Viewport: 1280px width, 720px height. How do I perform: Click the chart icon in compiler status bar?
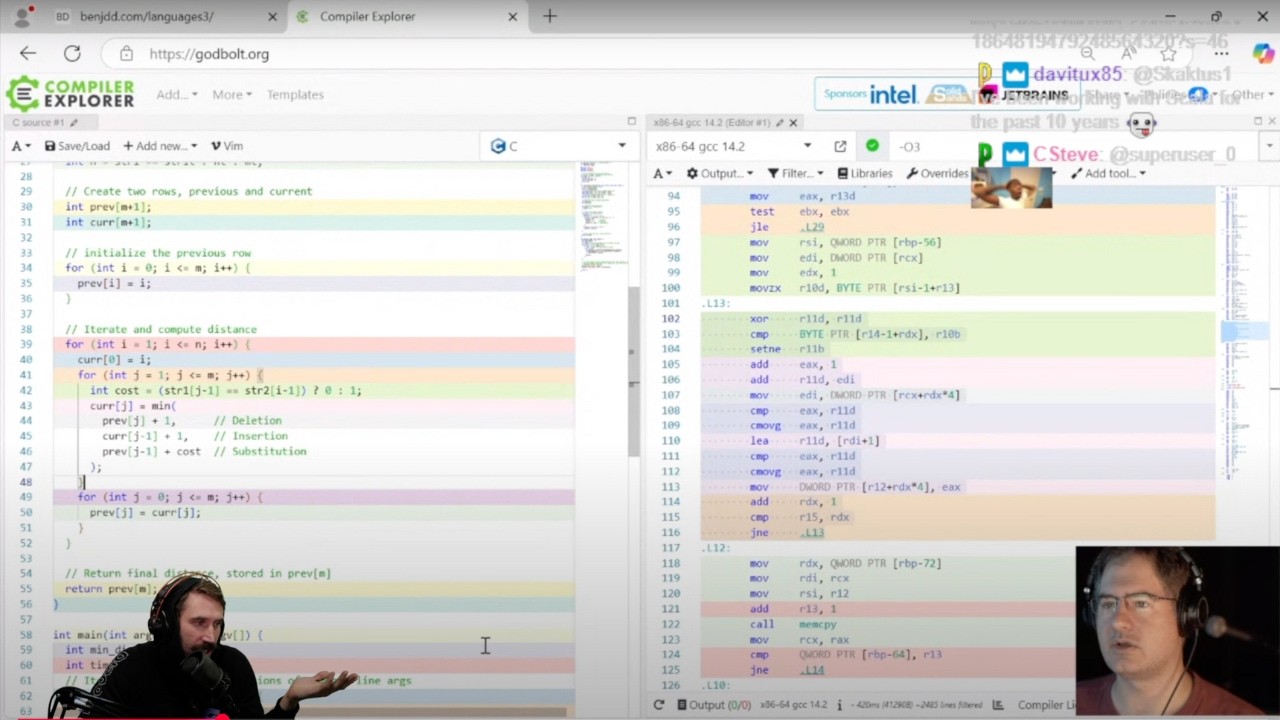click(x=997, y=705)
